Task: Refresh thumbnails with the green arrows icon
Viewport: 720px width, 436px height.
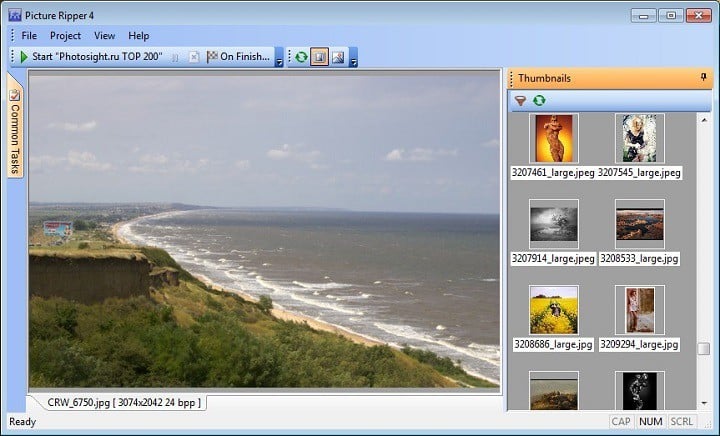Action: pos(539,101)
